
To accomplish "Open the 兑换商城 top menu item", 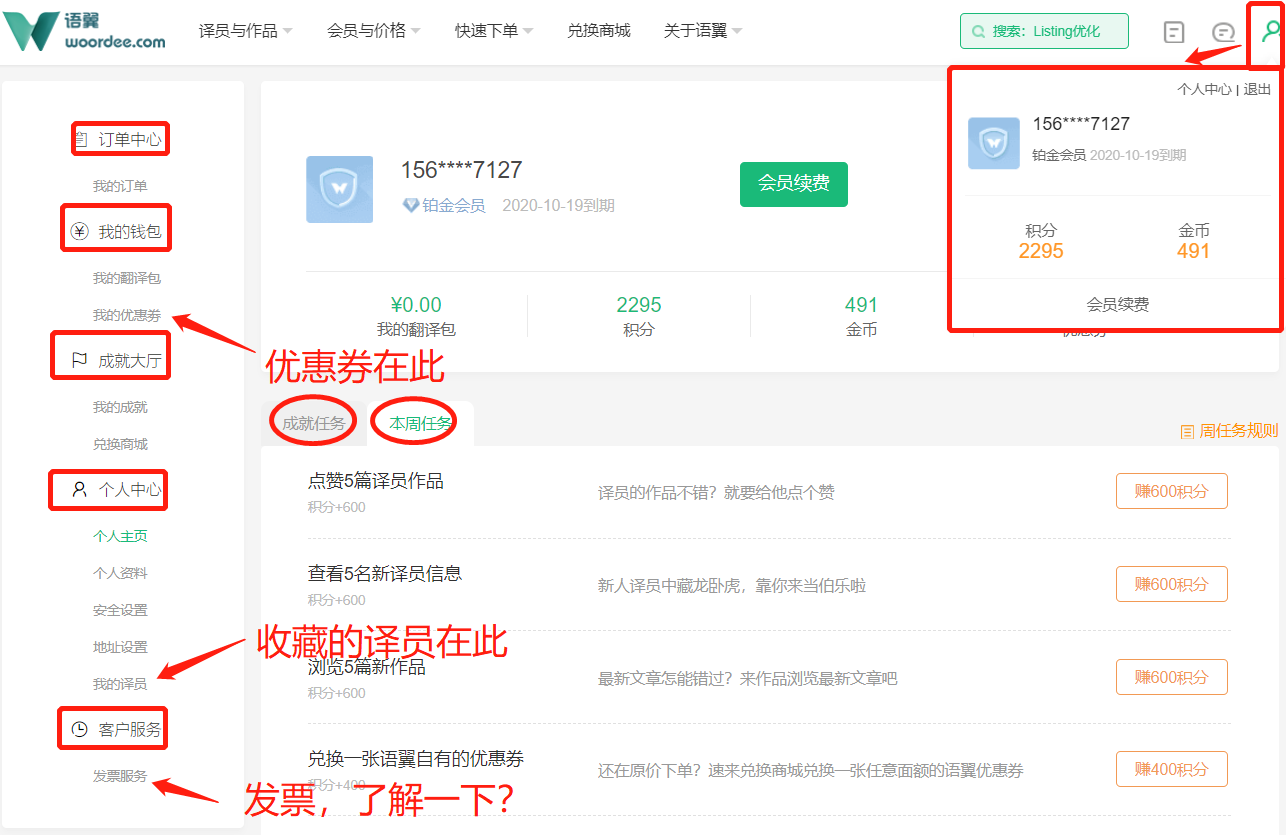I will coord(599,31).
